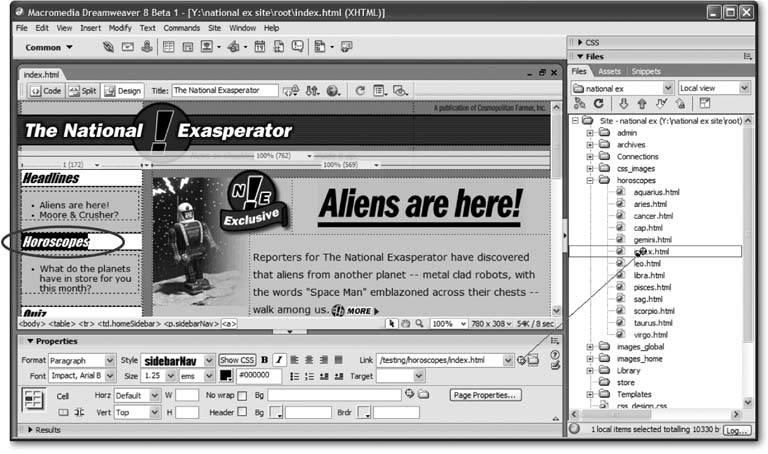Expand the Files panel to show sites
Screen dimensions: 768x454
705,103
